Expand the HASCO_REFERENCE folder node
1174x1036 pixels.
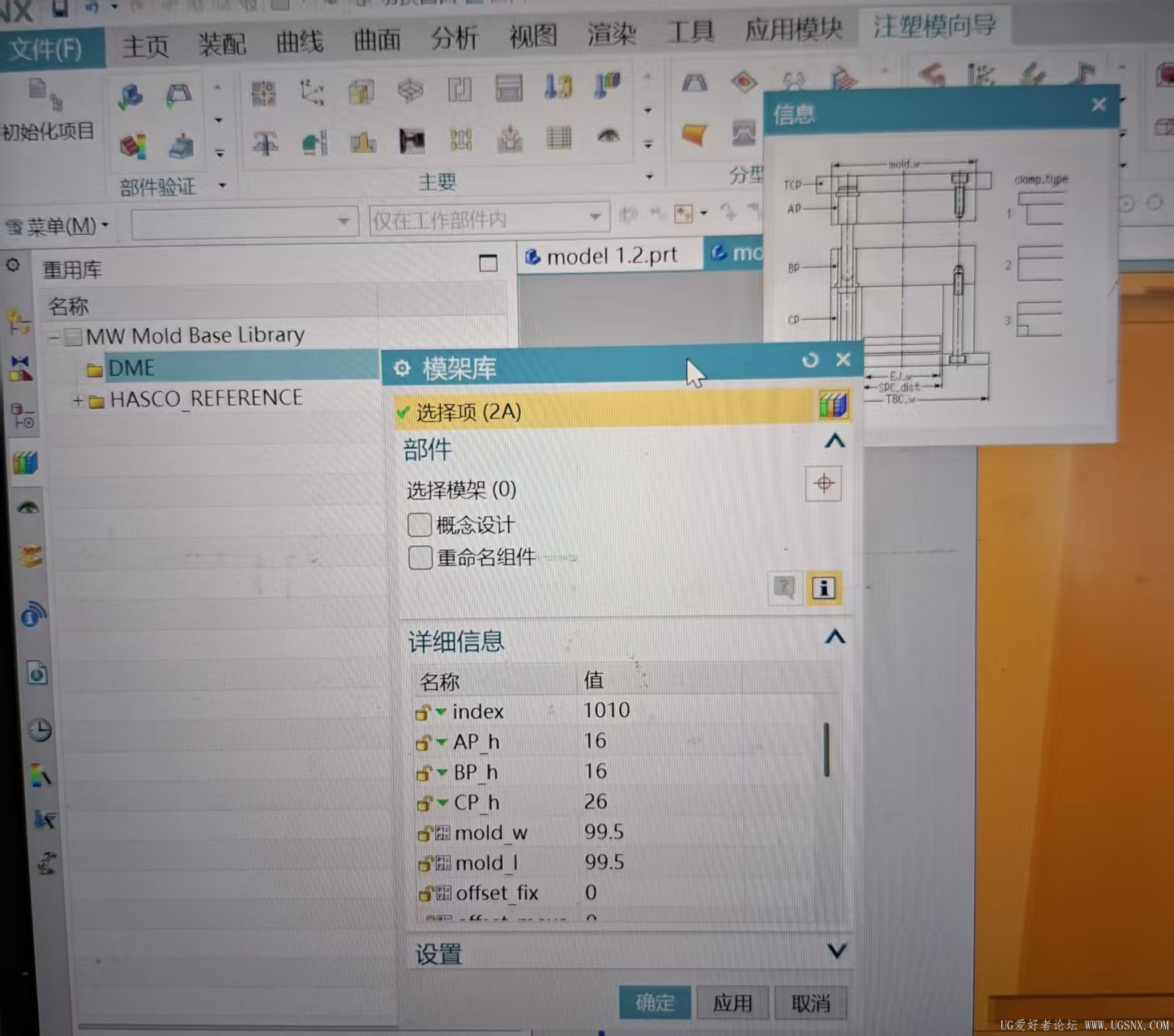click(x=78, y=400)
